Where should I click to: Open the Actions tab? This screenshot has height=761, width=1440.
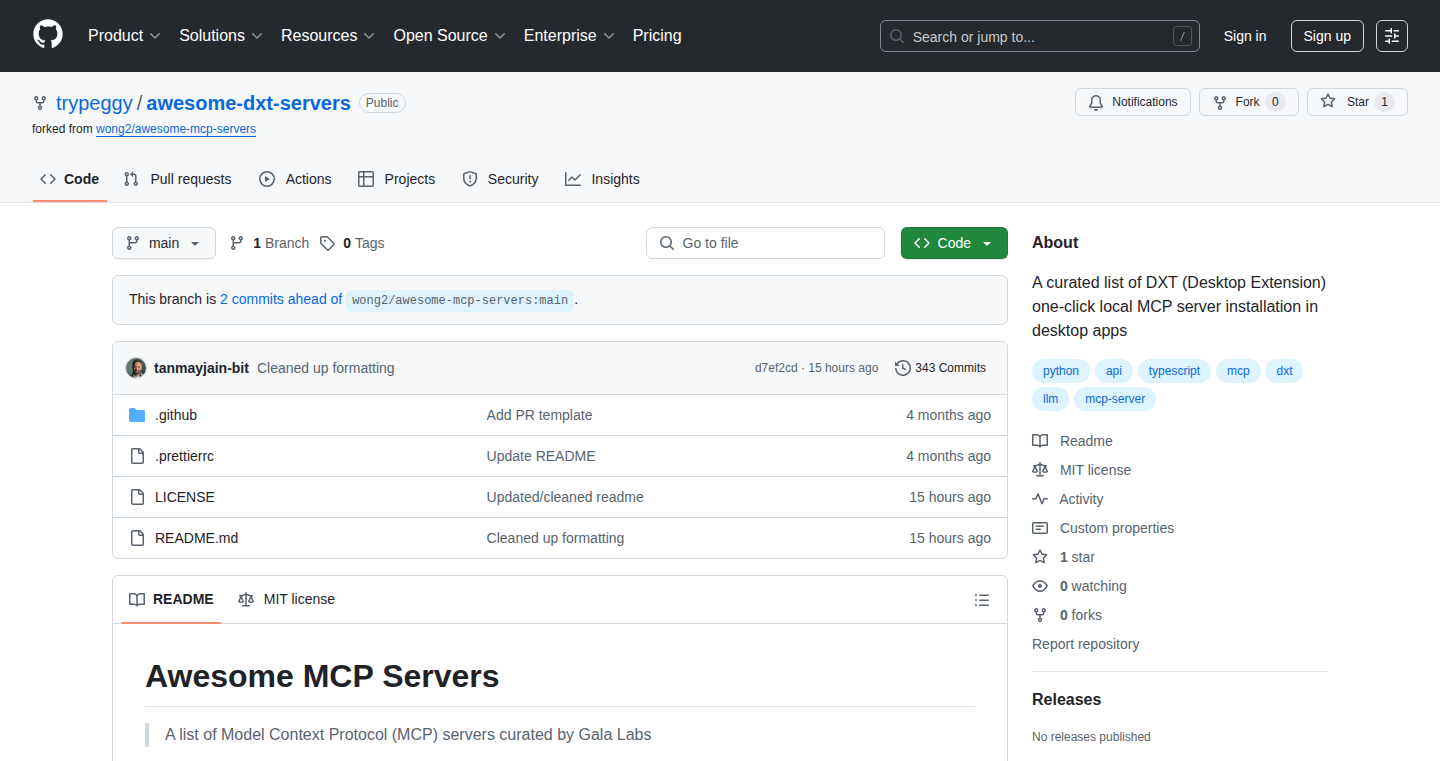(295, 179)
